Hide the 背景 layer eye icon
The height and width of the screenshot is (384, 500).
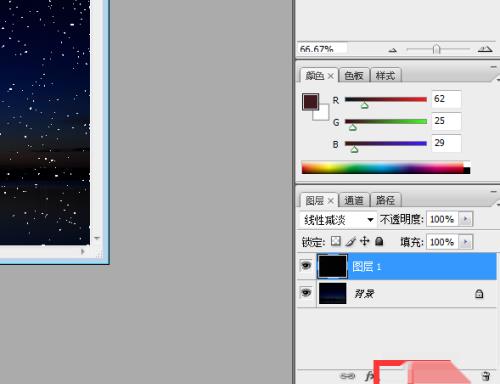click(306, 293)
